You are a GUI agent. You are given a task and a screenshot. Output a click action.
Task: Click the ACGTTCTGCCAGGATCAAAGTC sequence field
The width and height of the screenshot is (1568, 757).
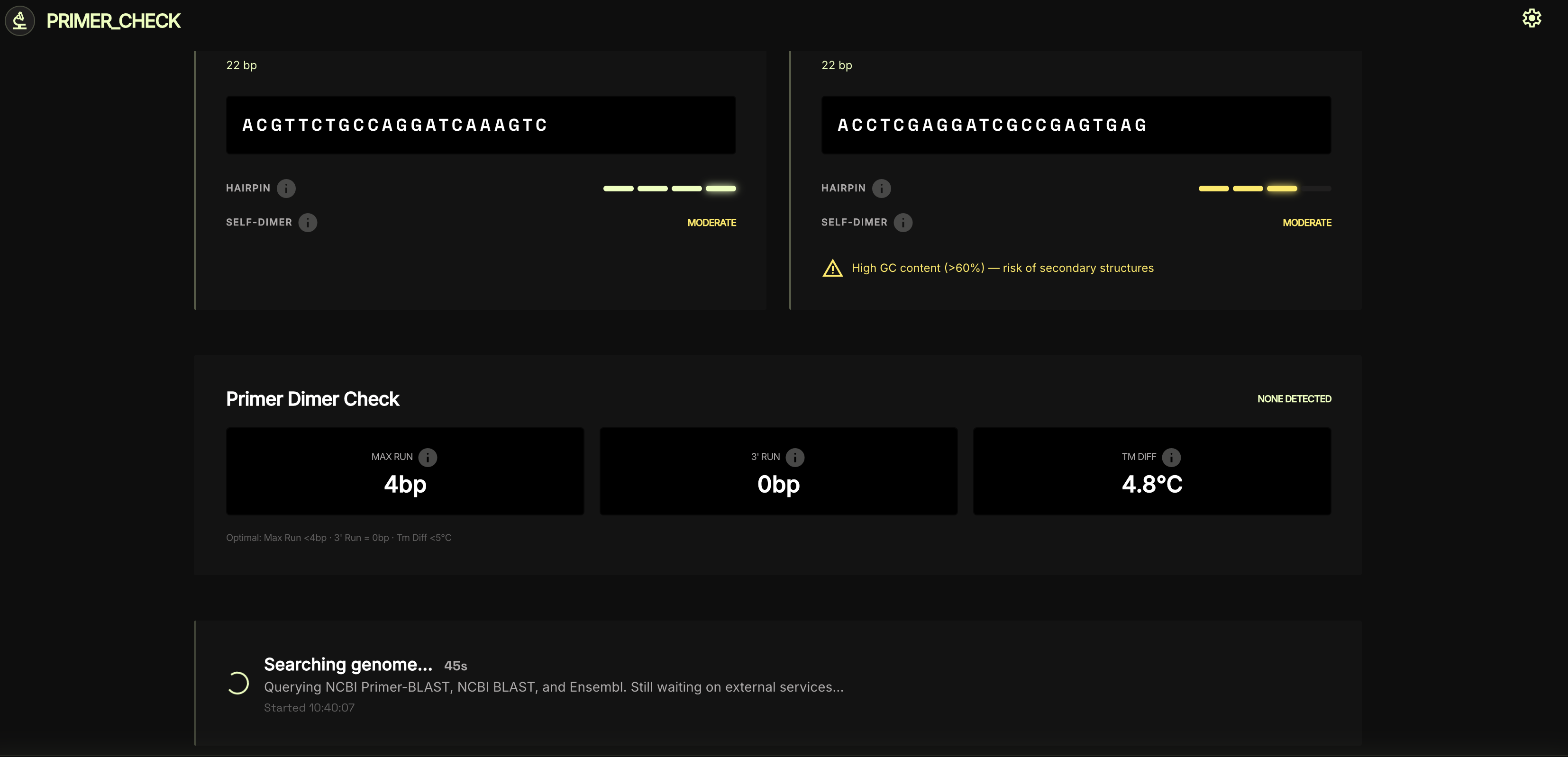tap(481, 125)
